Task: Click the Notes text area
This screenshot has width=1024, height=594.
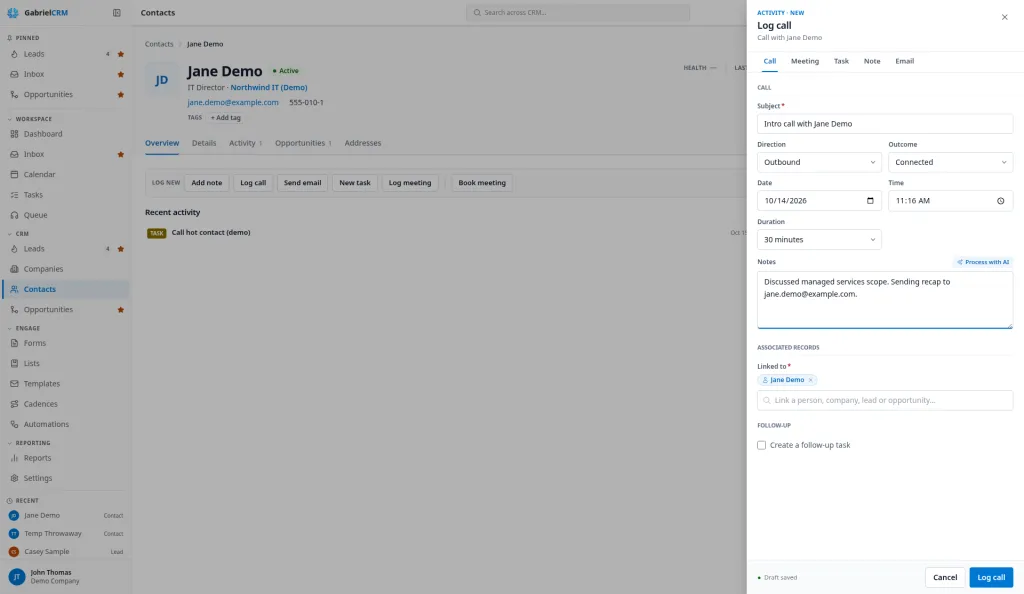Action: click(885, 300)
